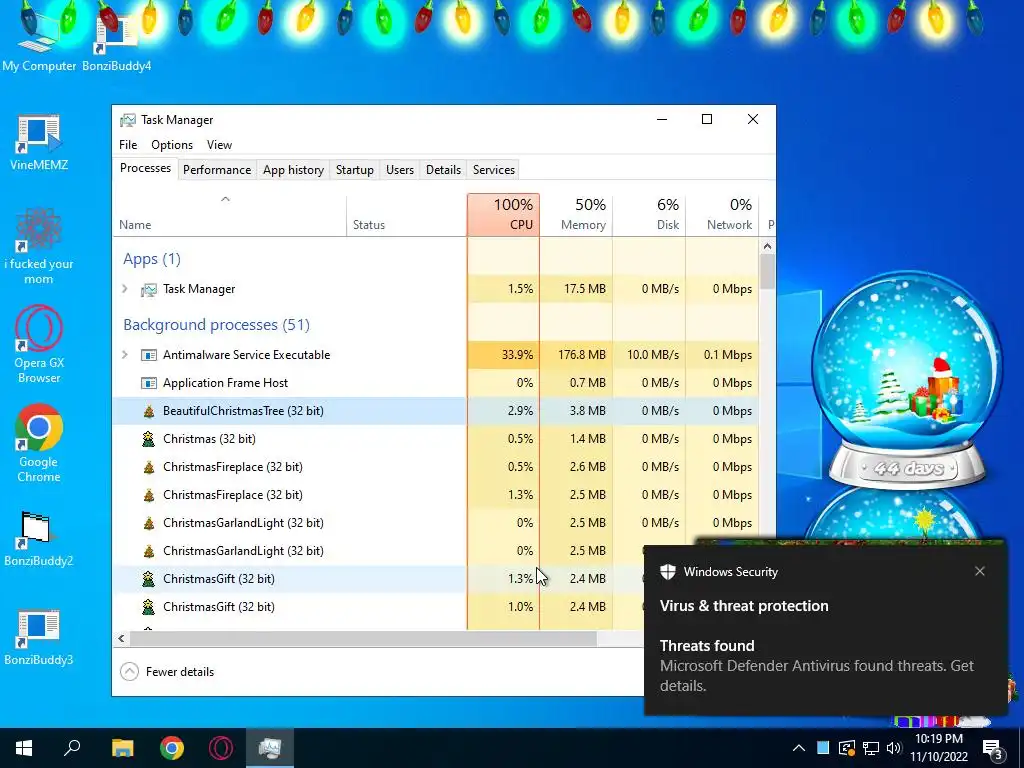
Task: Switch to the Startup tab
Action: click(x=355, y=170)
